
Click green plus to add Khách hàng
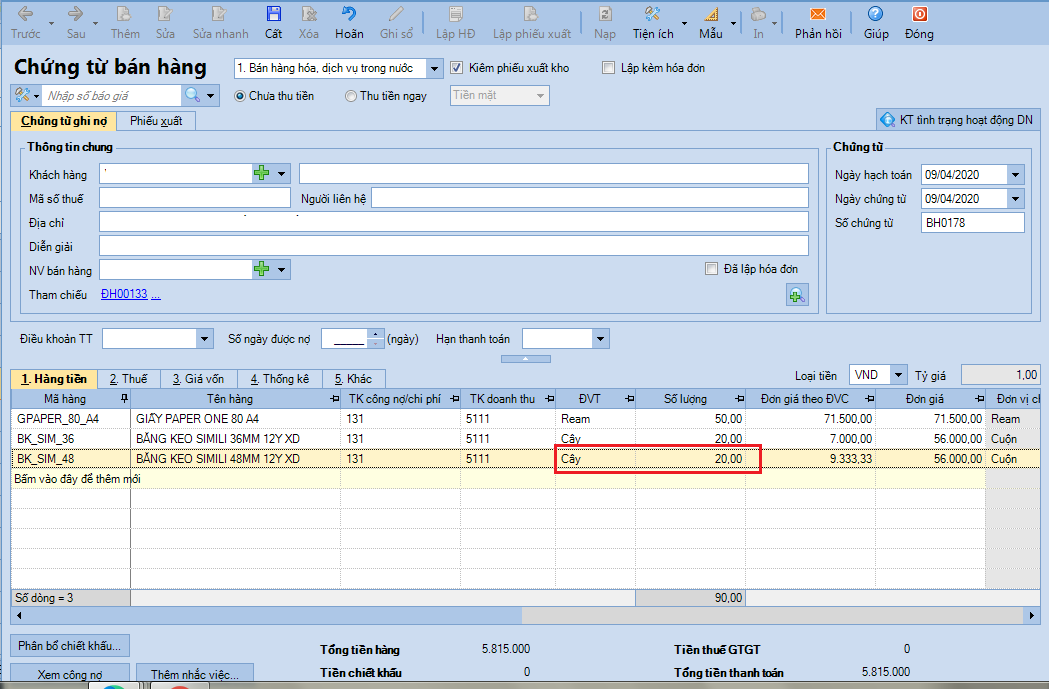tap(262, 174)
